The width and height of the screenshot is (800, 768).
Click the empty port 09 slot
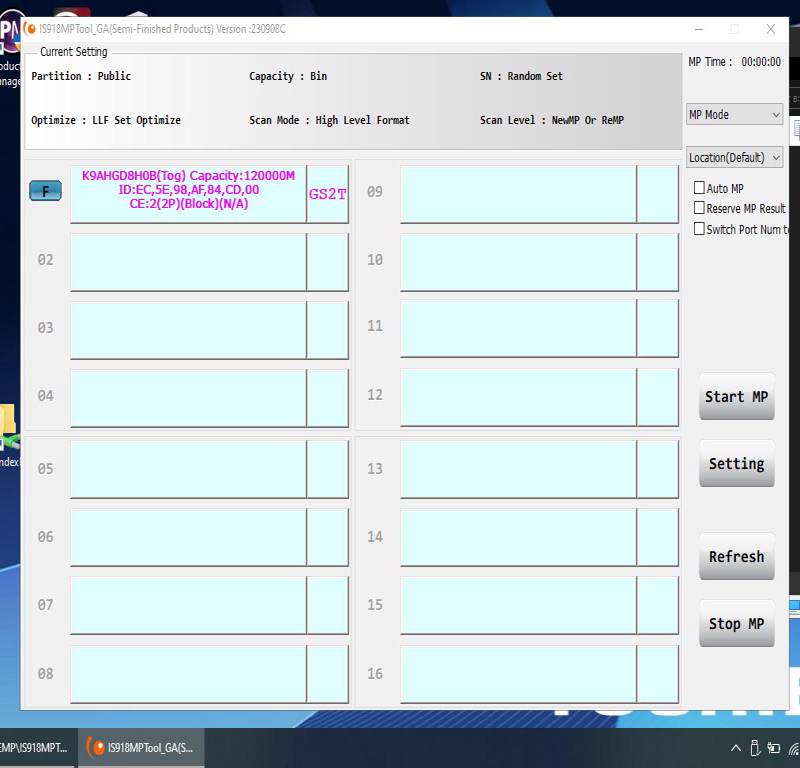[x=518, y=194]
